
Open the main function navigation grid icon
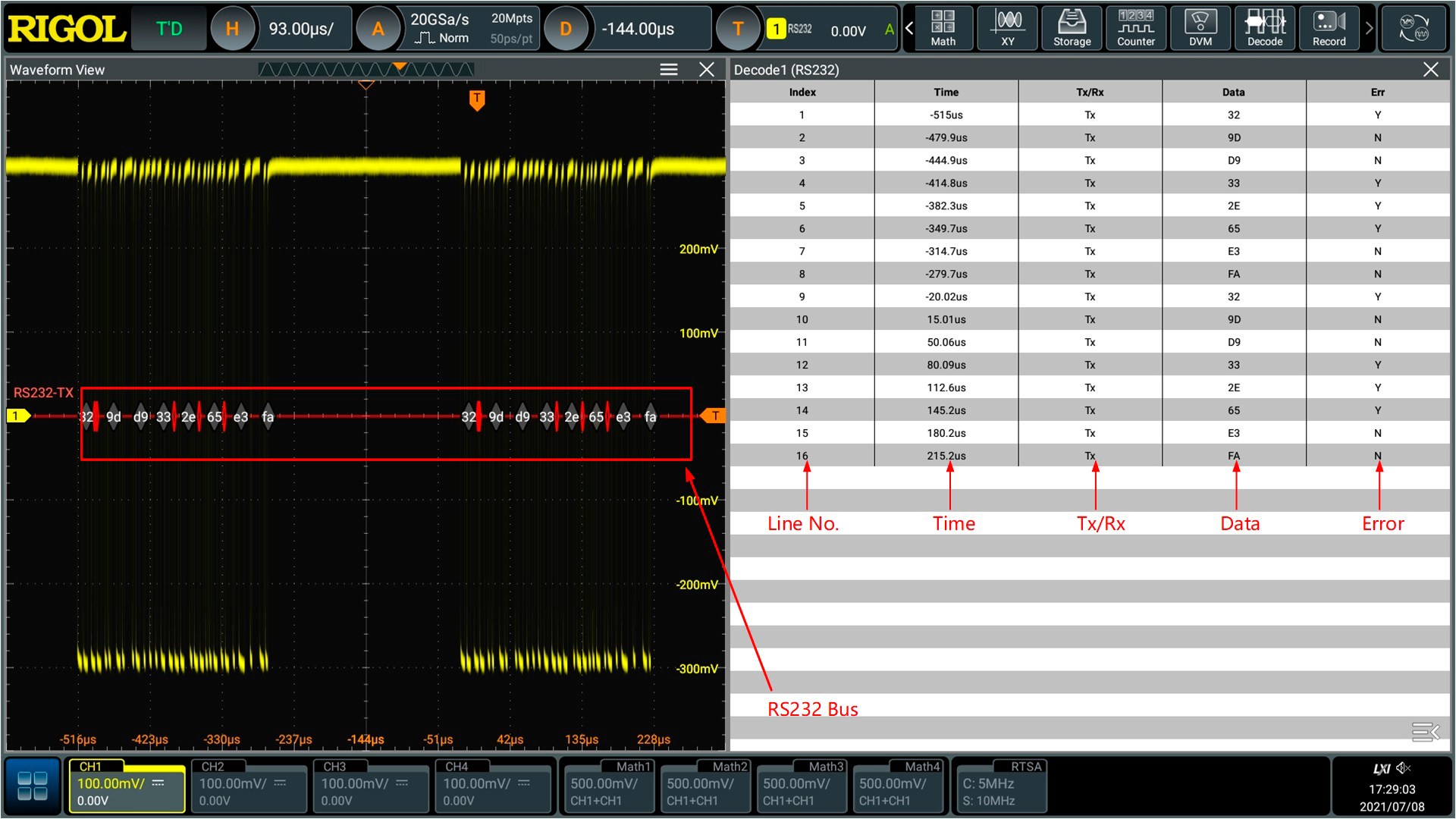click(33, 786)
